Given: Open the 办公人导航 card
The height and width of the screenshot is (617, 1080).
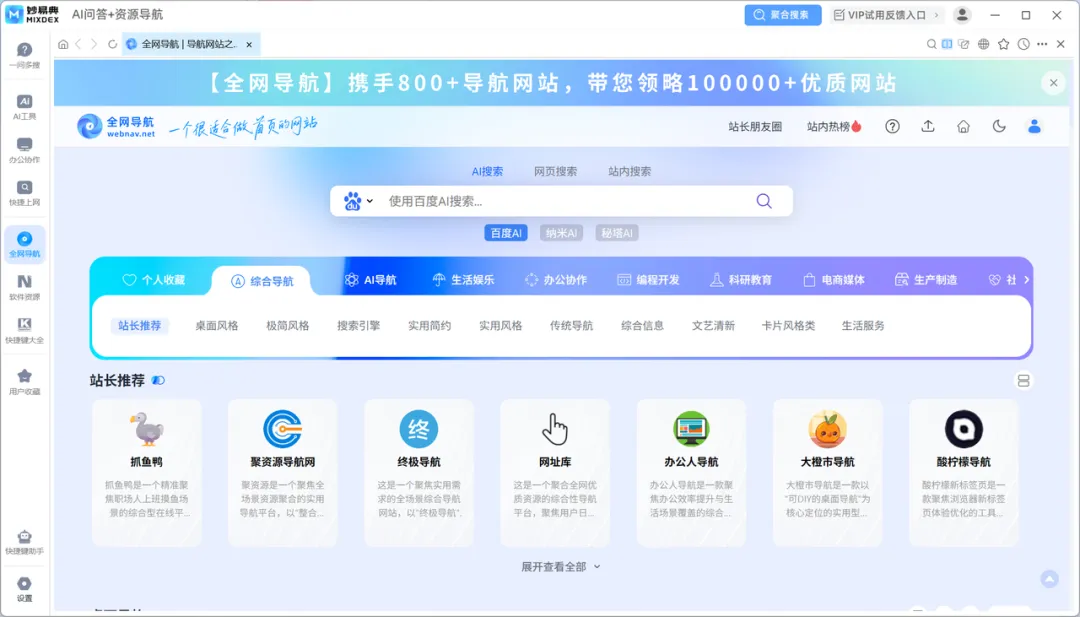Looking at the screenshot, I should pos(691,472).
